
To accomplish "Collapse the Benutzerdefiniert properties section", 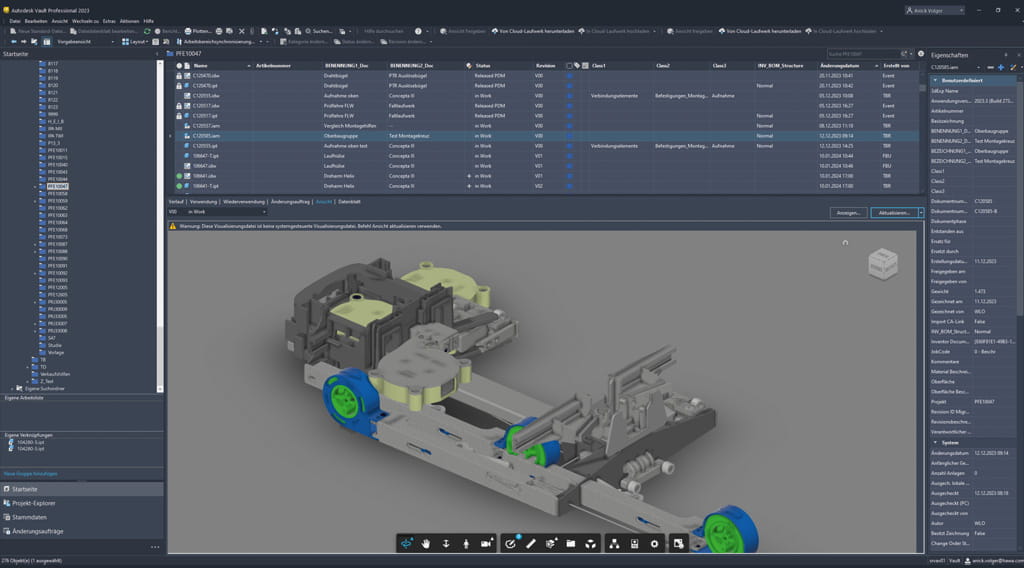I will [x=935, y=80].
